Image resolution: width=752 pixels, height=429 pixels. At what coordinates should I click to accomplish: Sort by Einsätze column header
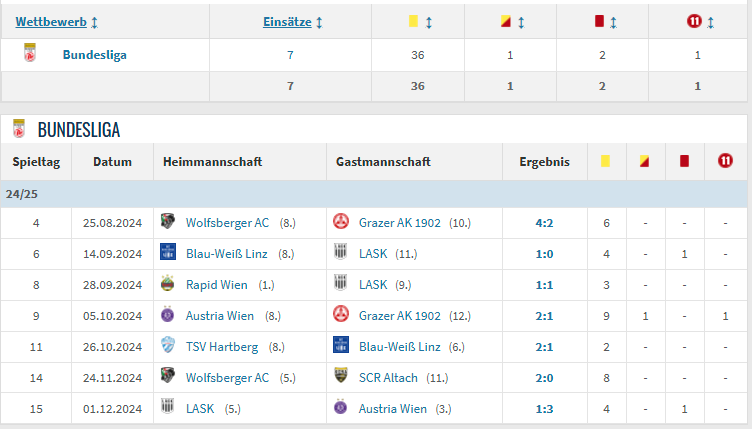point(287,22)
